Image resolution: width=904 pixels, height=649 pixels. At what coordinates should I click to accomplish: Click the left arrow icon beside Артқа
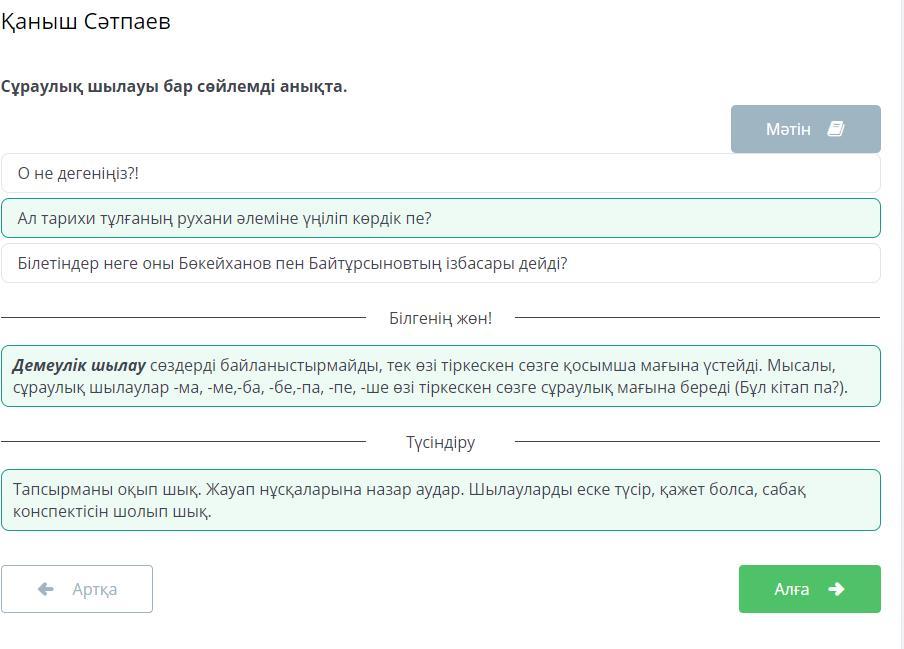click(45, 589)
